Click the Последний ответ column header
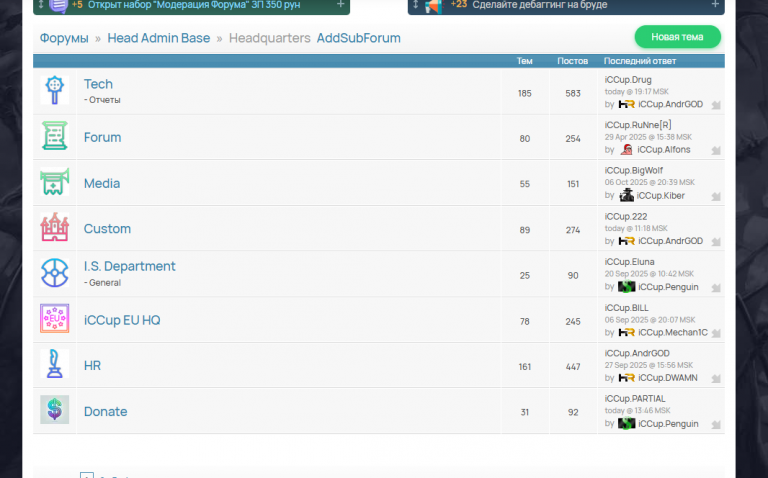The image size is (768, 478). click(x=640, y=61)
